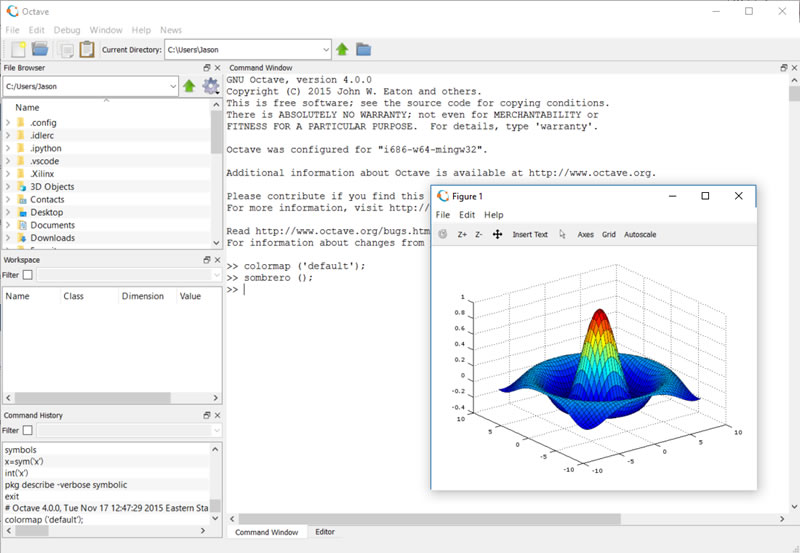This screenshot has width=800, height=553.
Task: Undock the Workspace panel
Action: 207,260
